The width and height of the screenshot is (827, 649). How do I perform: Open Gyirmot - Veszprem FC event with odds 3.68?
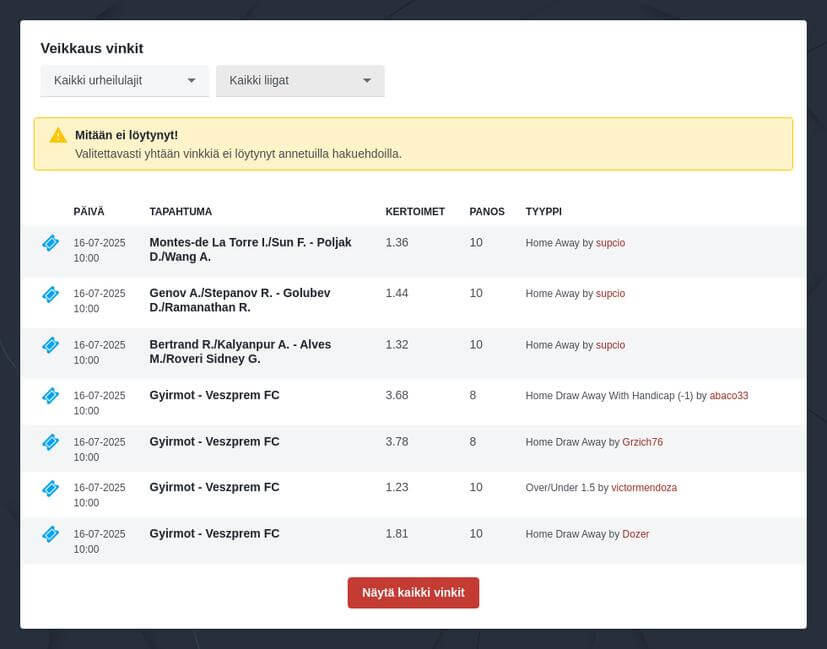[x=214, y=395]
